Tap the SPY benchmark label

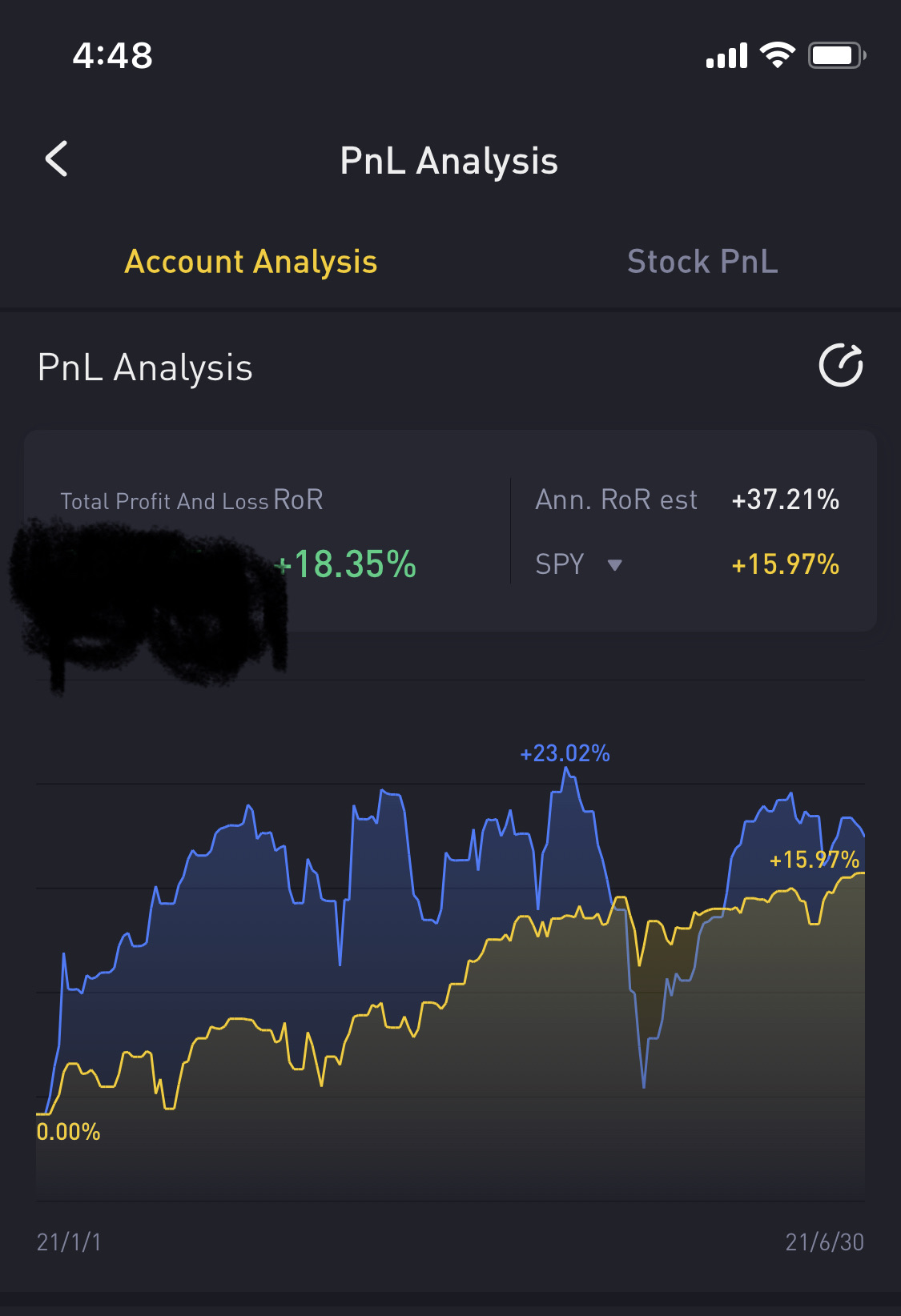coord(560,564)
